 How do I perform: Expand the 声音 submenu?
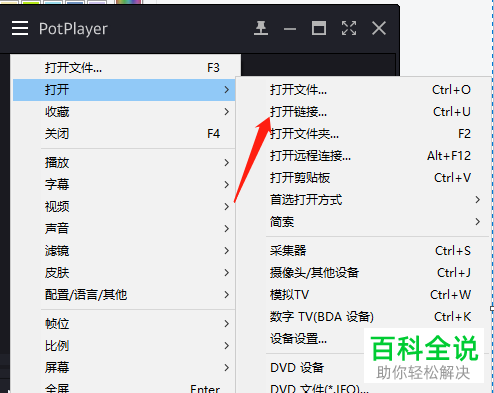point(124,229)
